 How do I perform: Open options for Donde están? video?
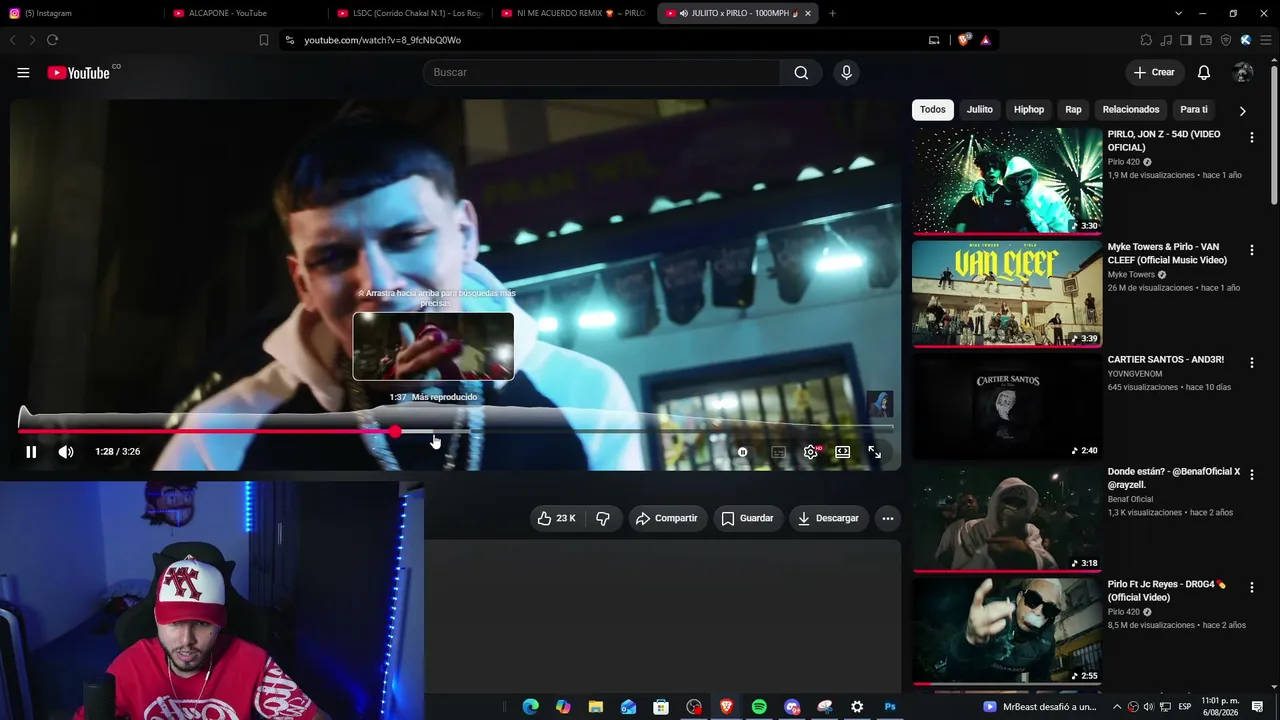click(x=1252, y=475)
